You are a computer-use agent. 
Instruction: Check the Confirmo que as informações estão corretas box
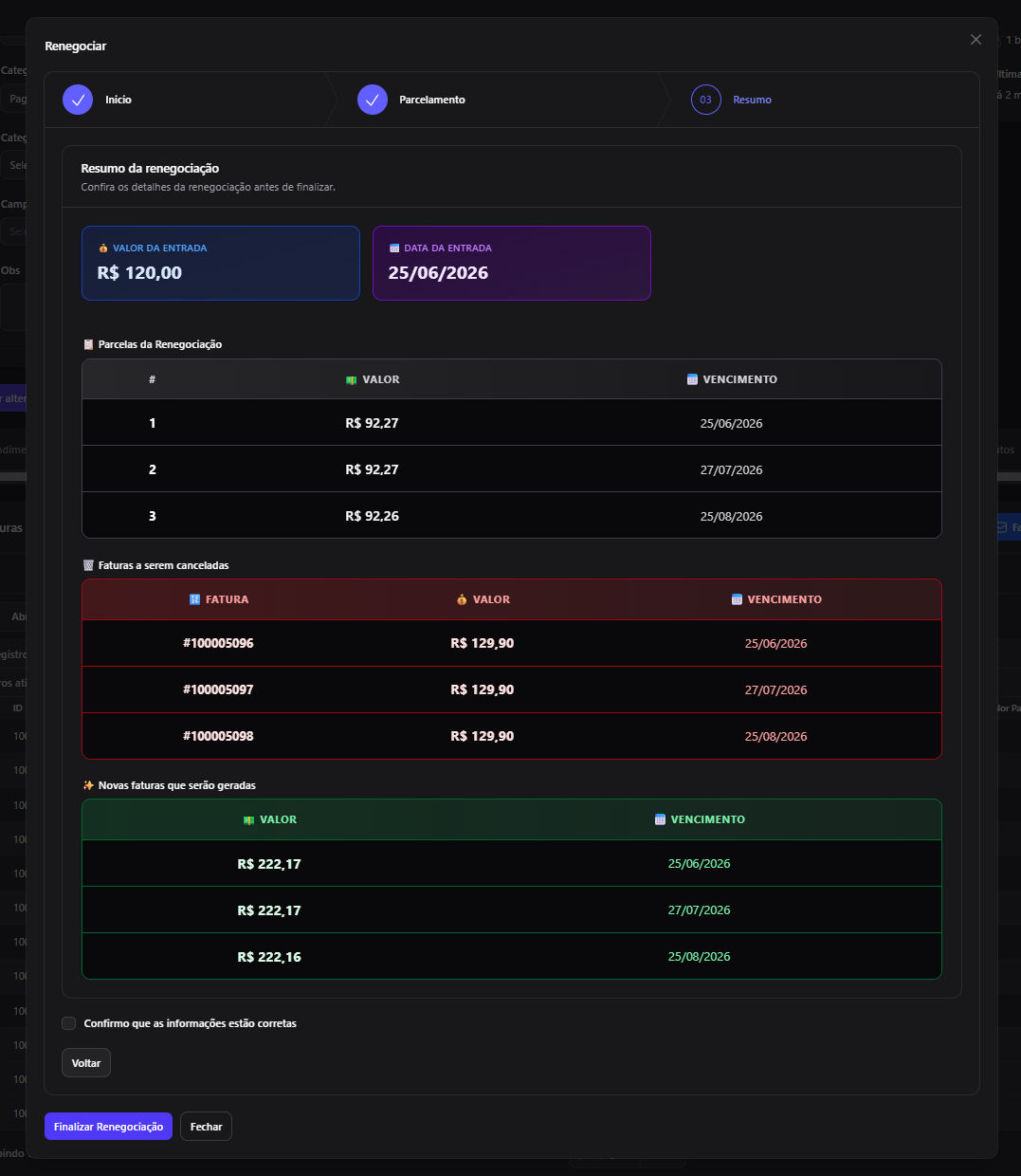(68, 1023)
